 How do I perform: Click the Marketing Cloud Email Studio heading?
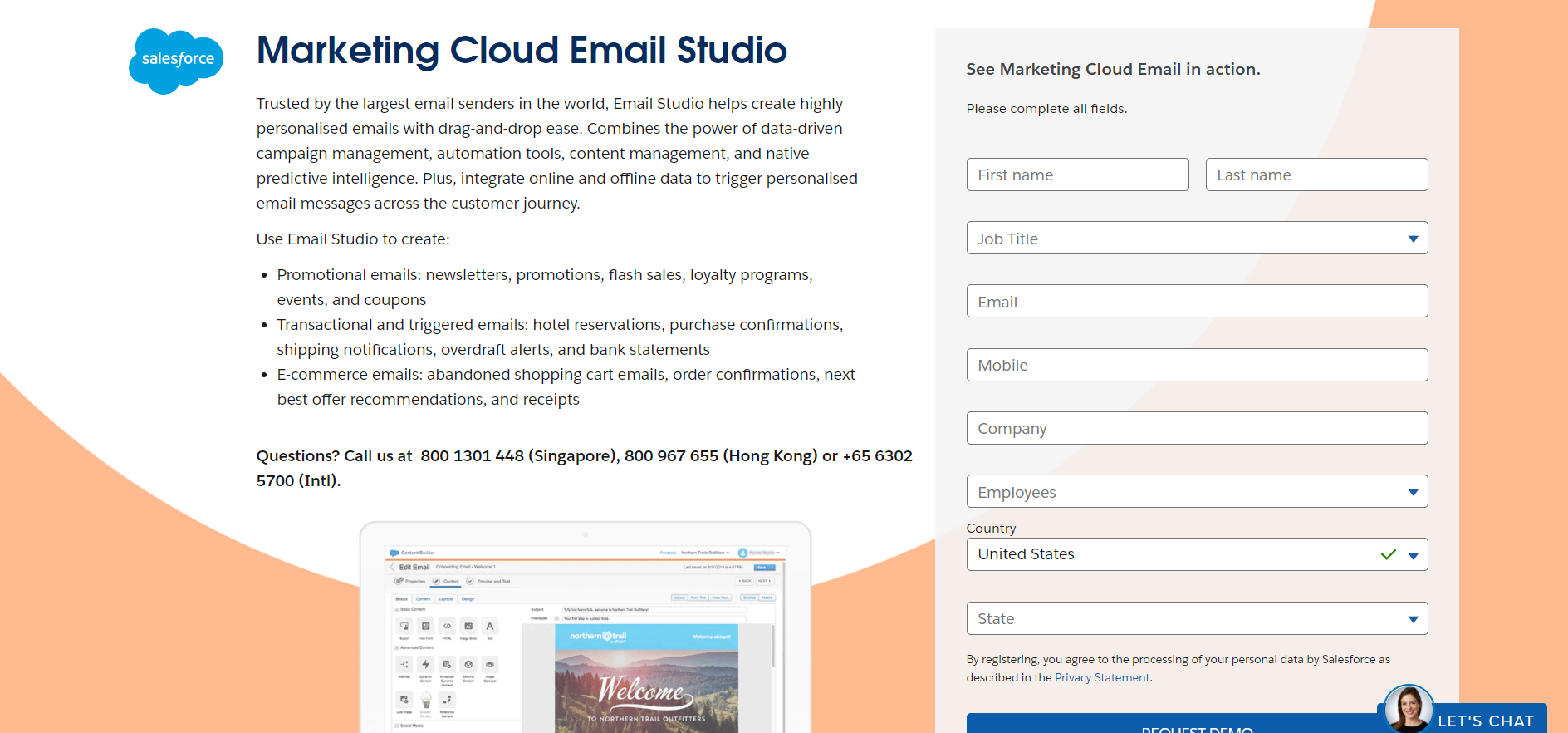pyautogui.click(x=522, y=50)
